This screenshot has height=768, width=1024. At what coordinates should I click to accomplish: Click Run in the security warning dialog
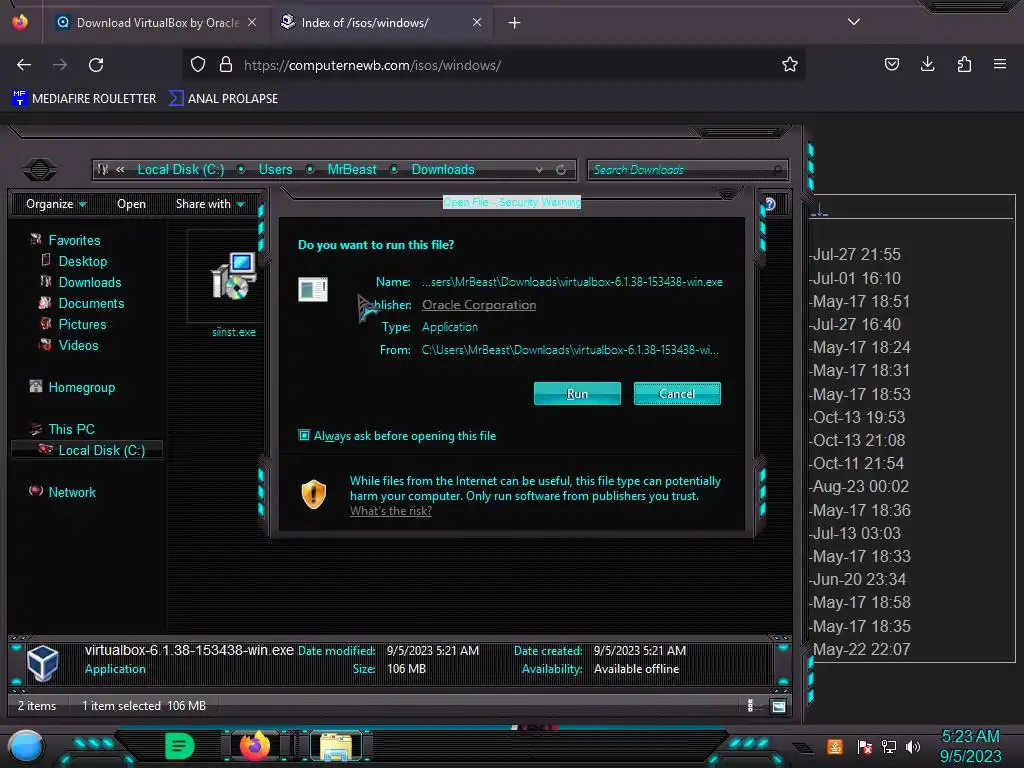click(x=577, y=394)
